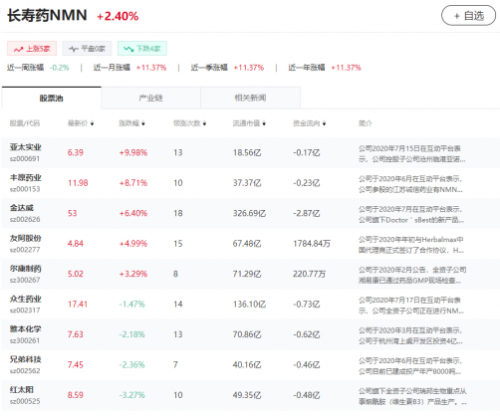The image size is (500, 416).
Task: Click the 亚太实业 company description text
Action: point(412,153)
